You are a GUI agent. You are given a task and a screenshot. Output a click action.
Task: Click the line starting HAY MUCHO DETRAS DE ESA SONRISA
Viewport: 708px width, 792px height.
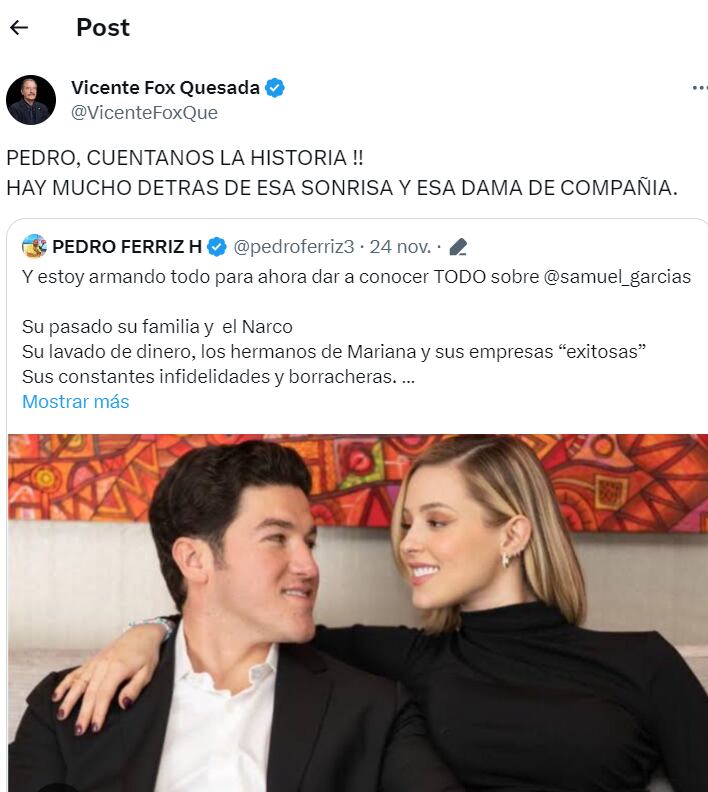click(x=342, y=188)
